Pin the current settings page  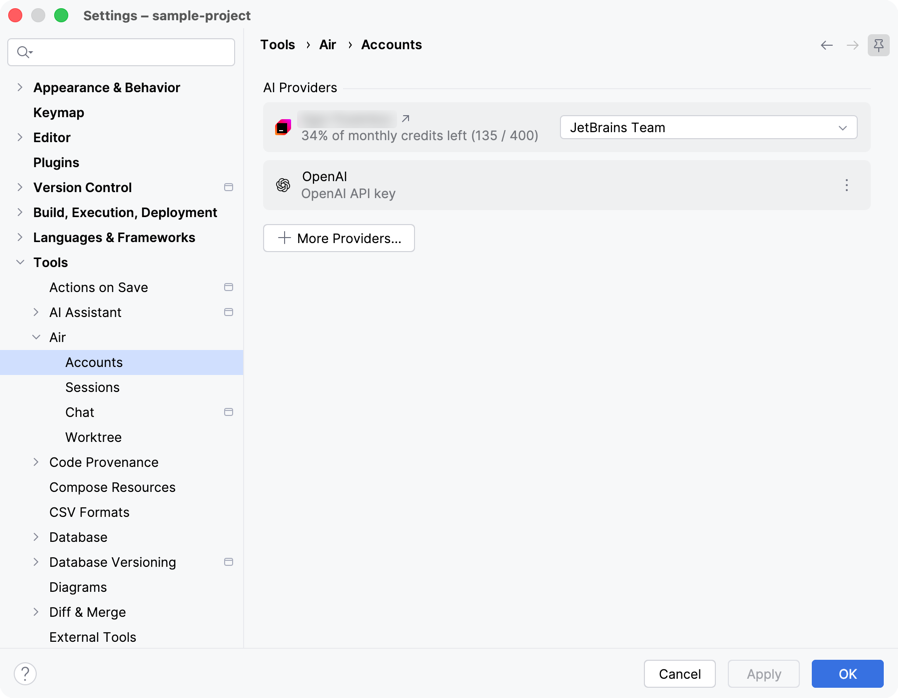coord(879,45)
